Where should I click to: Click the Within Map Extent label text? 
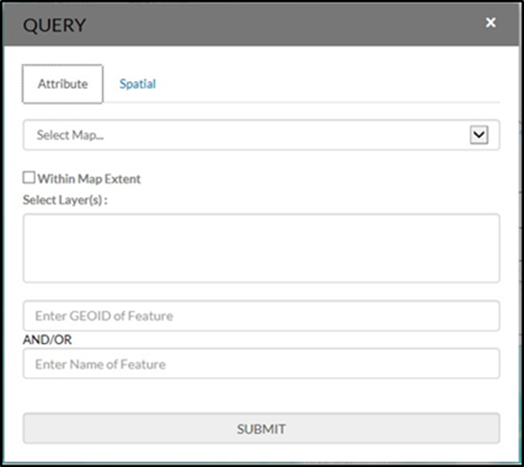click(89, 179)
